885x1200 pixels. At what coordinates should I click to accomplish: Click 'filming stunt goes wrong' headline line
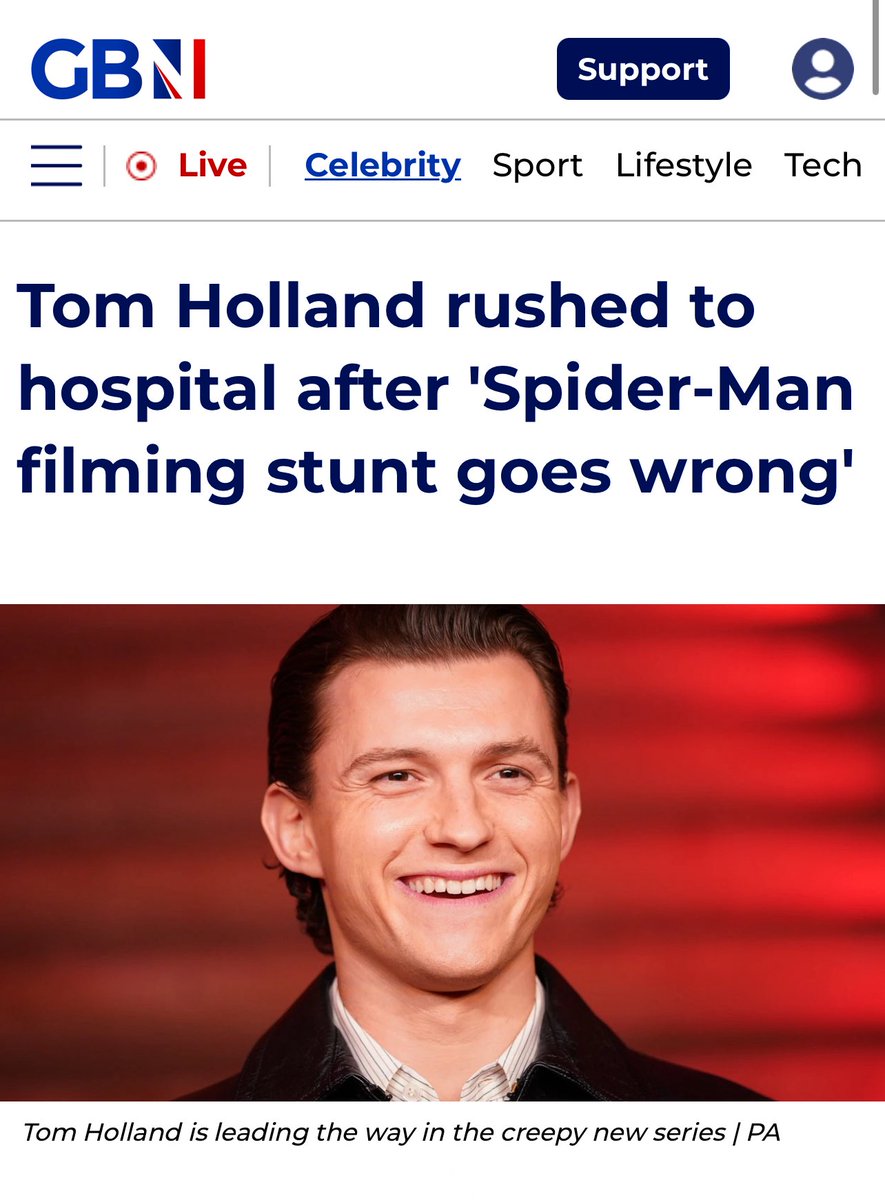point(434,472)
